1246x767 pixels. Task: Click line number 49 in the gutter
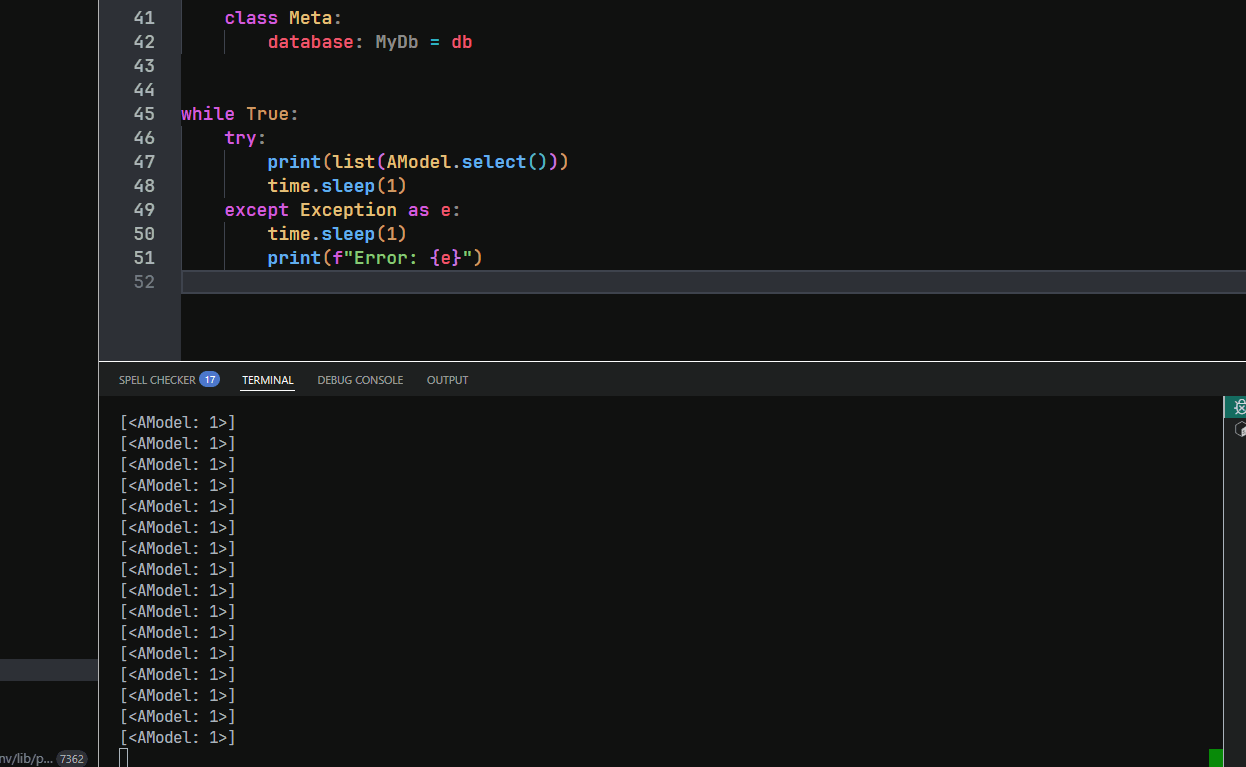pos(143,210)
